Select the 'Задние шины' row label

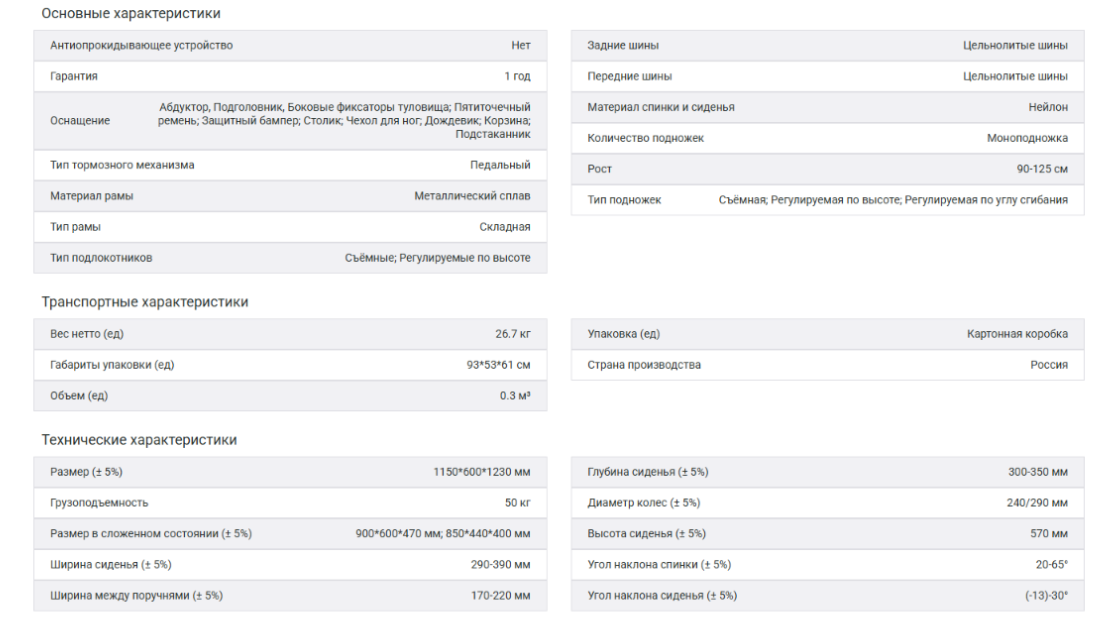coord(623,46)
